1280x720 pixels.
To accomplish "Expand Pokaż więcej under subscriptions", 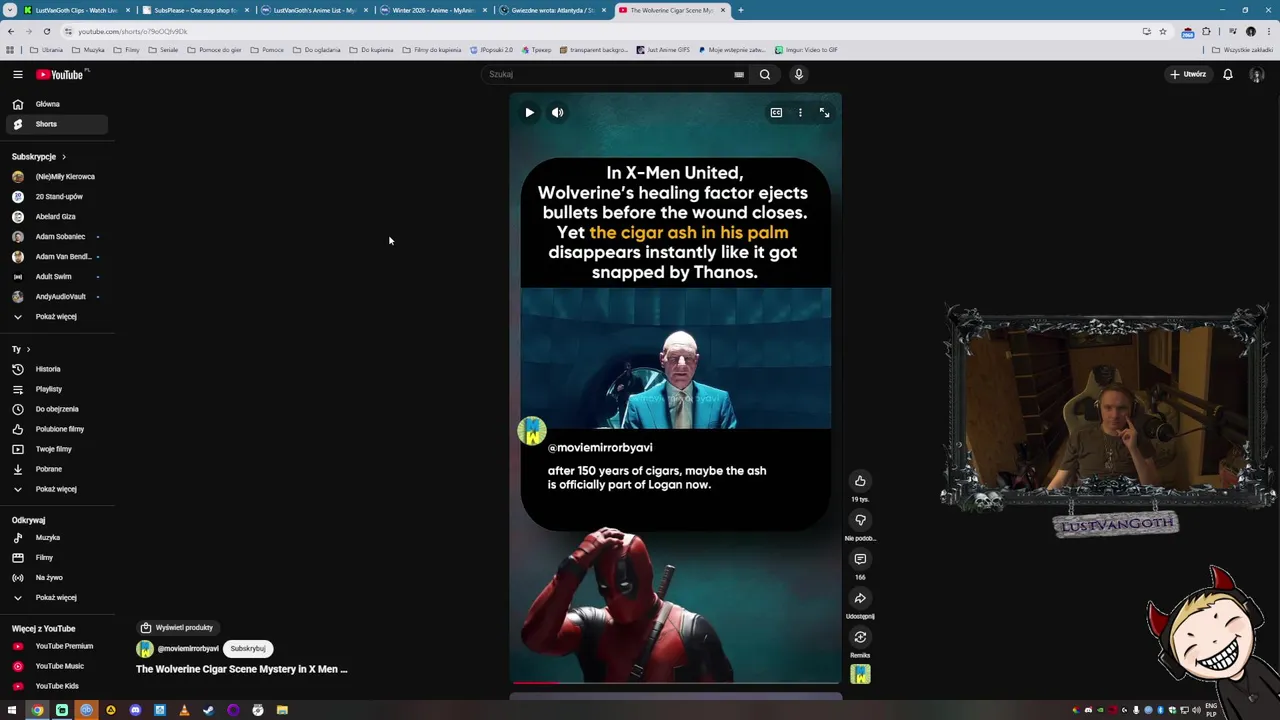I will click(x=56, y=316).
